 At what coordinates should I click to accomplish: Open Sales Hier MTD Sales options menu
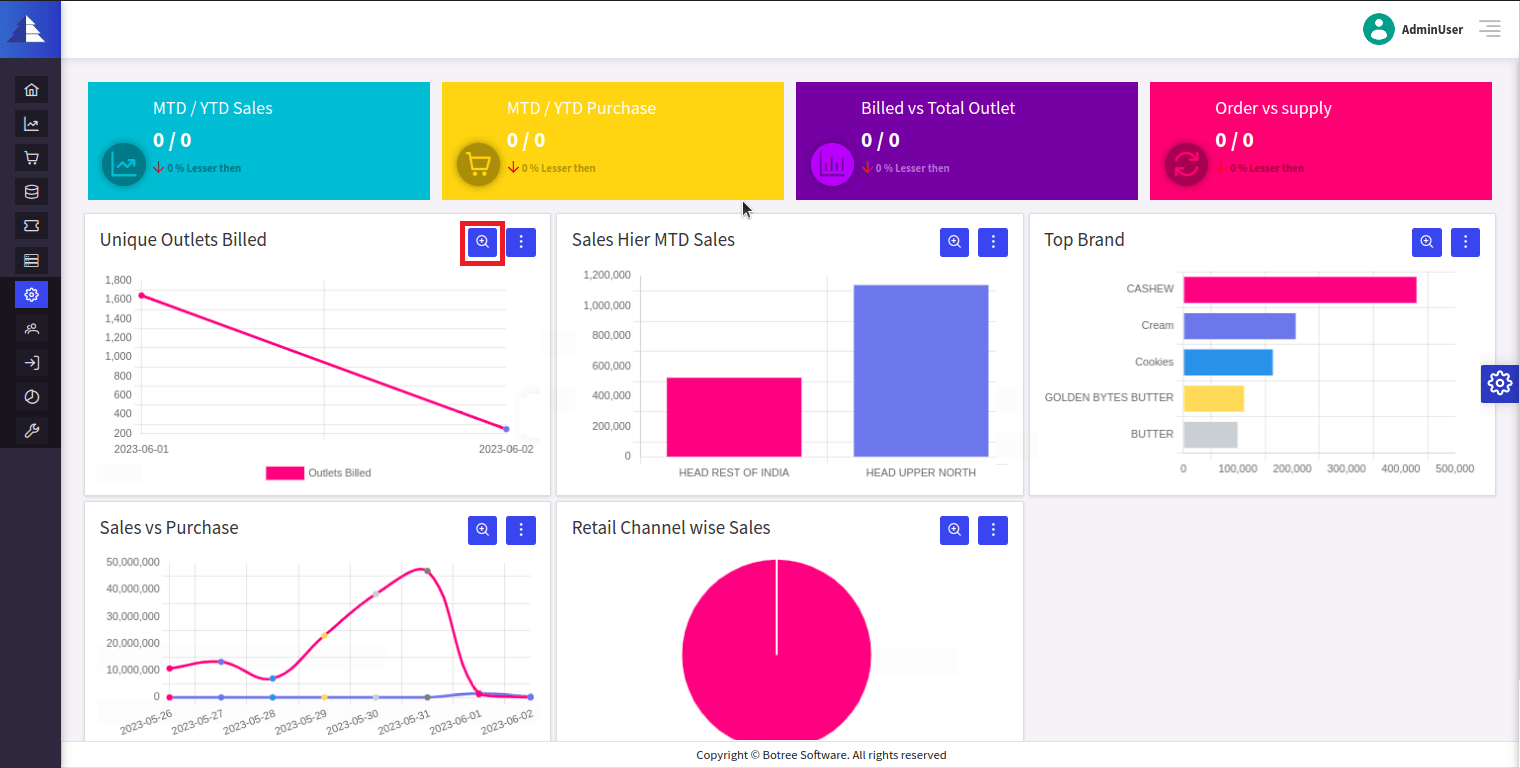coord(993,242)
